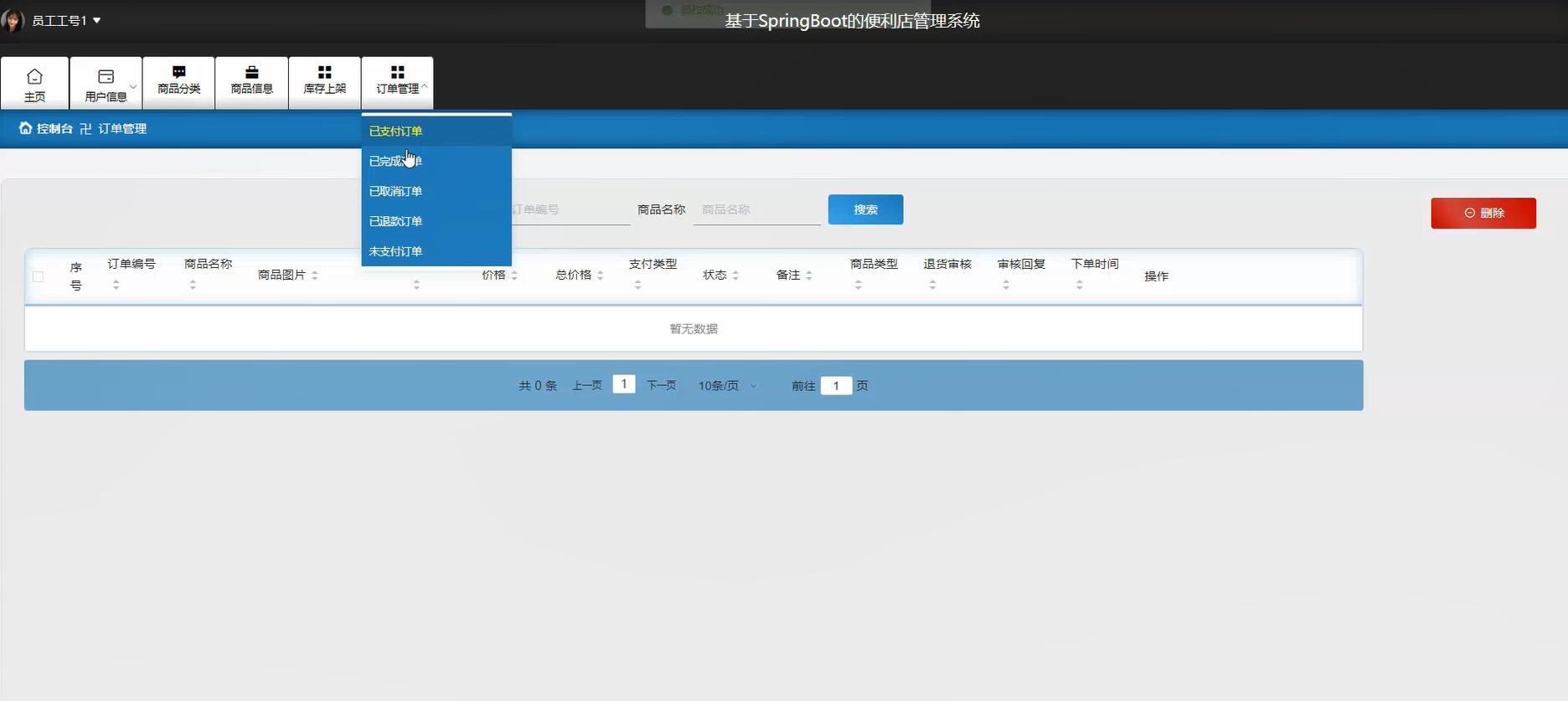This screenshot has height=701, width=1568.
Task: Expand the 员工工号1 account dropdown
Action: [66, 20]
